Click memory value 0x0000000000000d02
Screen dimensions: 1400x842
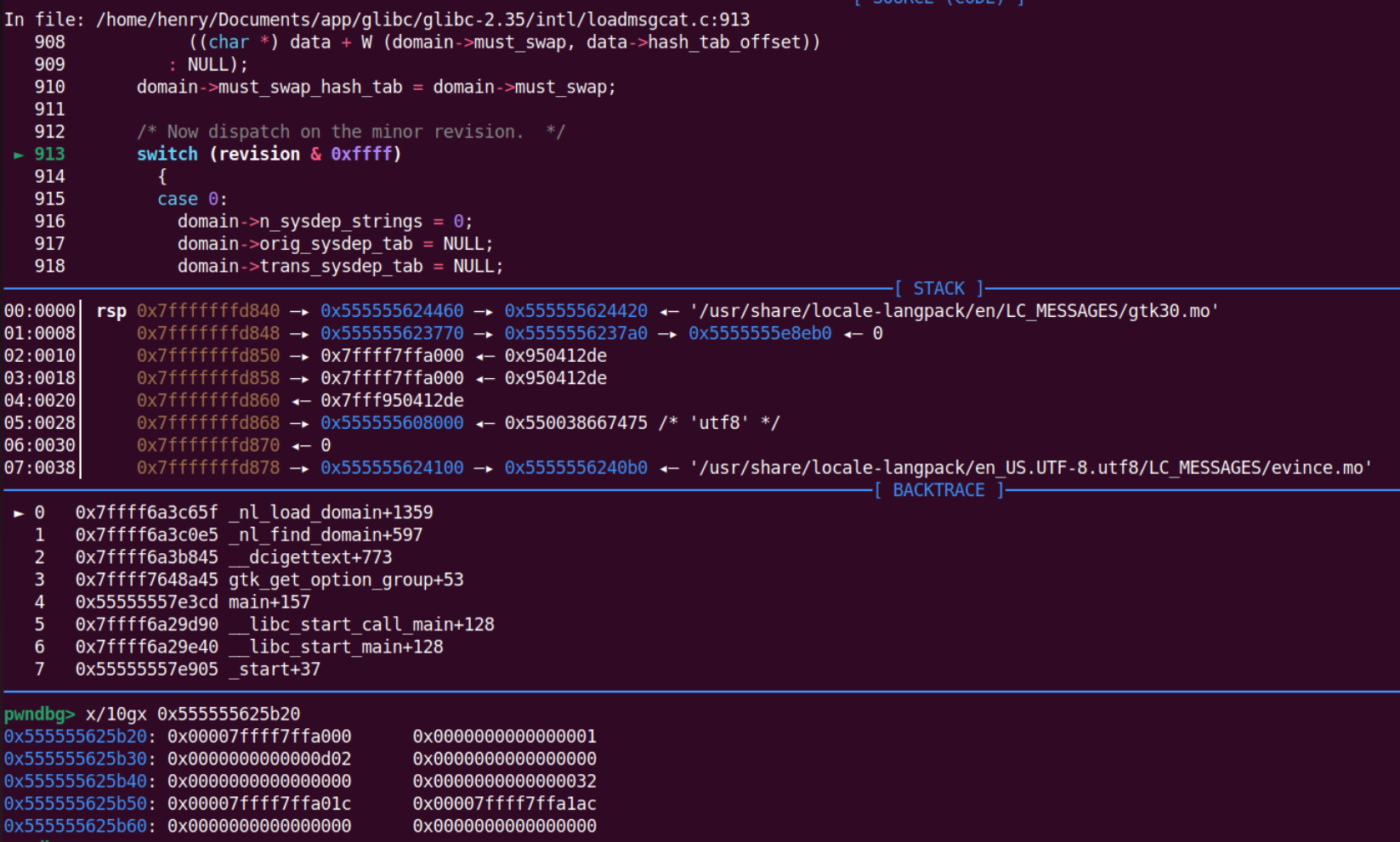click(x=259, y=759)
